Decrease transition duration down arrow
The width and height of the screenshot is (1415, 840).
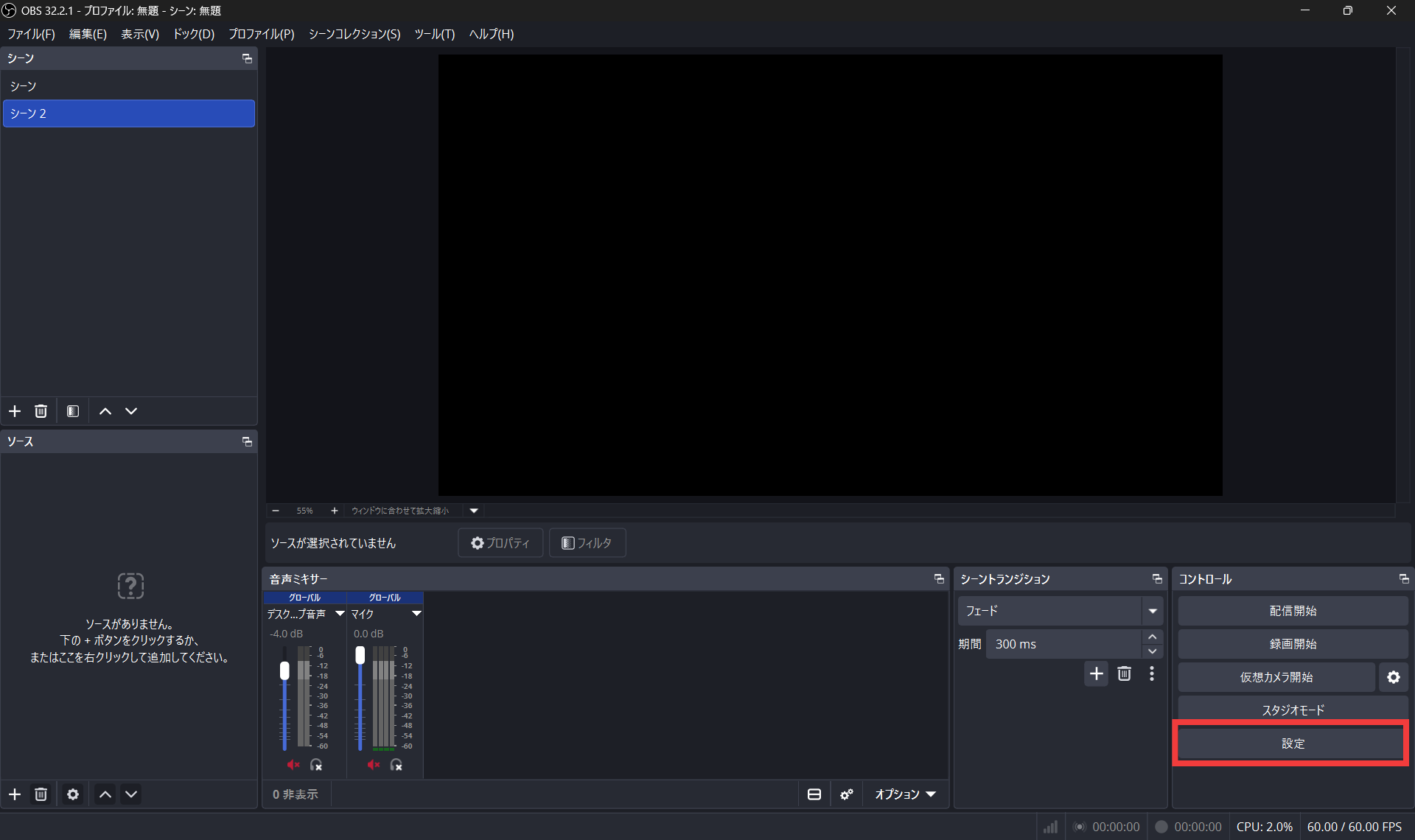(1153, 651)
